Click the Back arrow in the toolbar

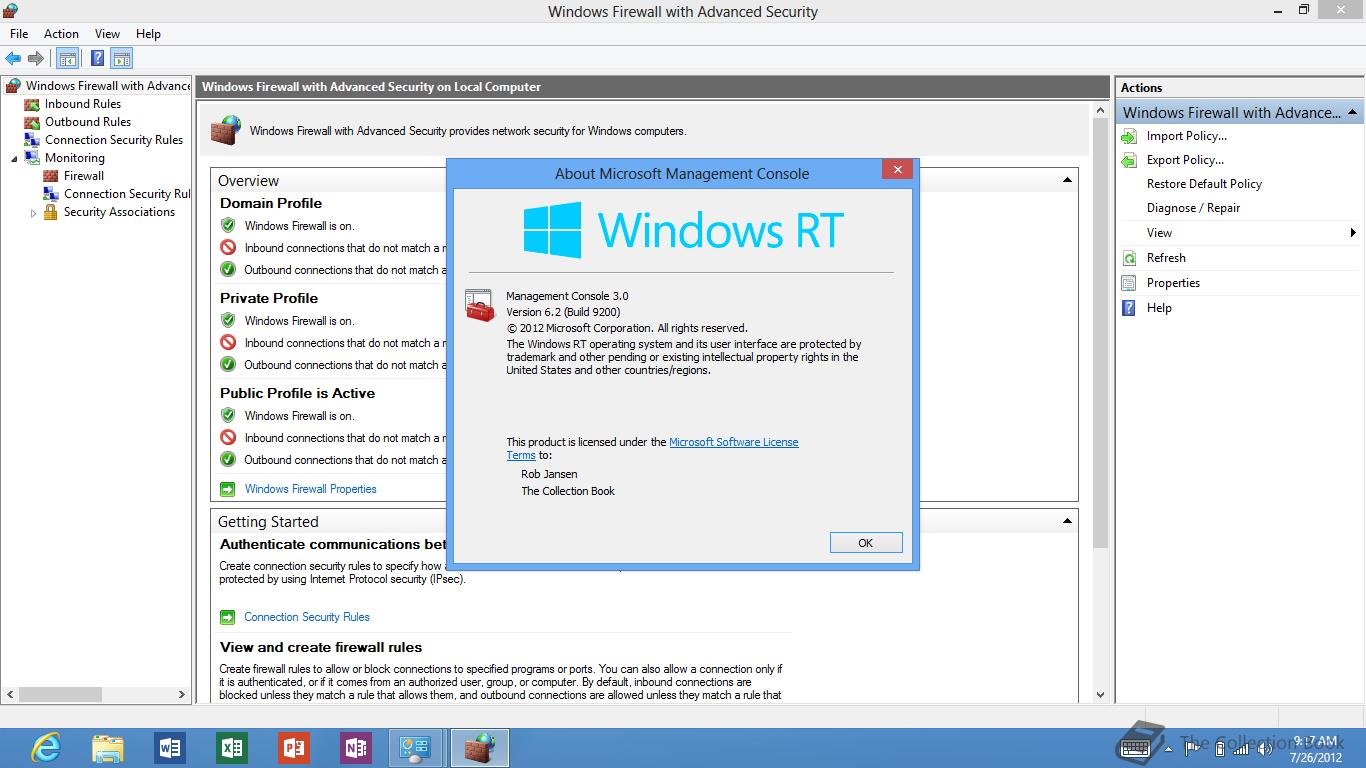coord(13,59)
